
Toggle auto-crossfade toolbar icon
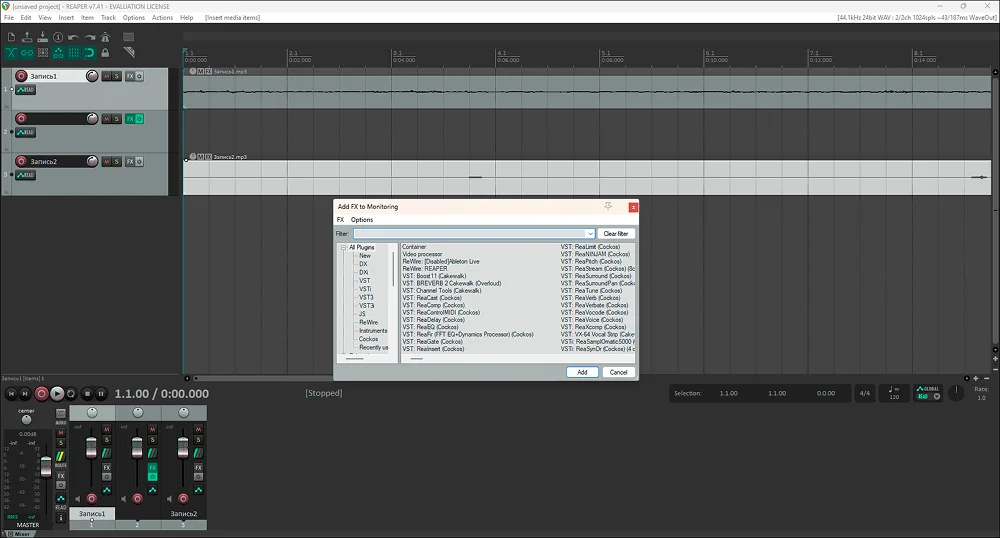[x=11, y=53]
